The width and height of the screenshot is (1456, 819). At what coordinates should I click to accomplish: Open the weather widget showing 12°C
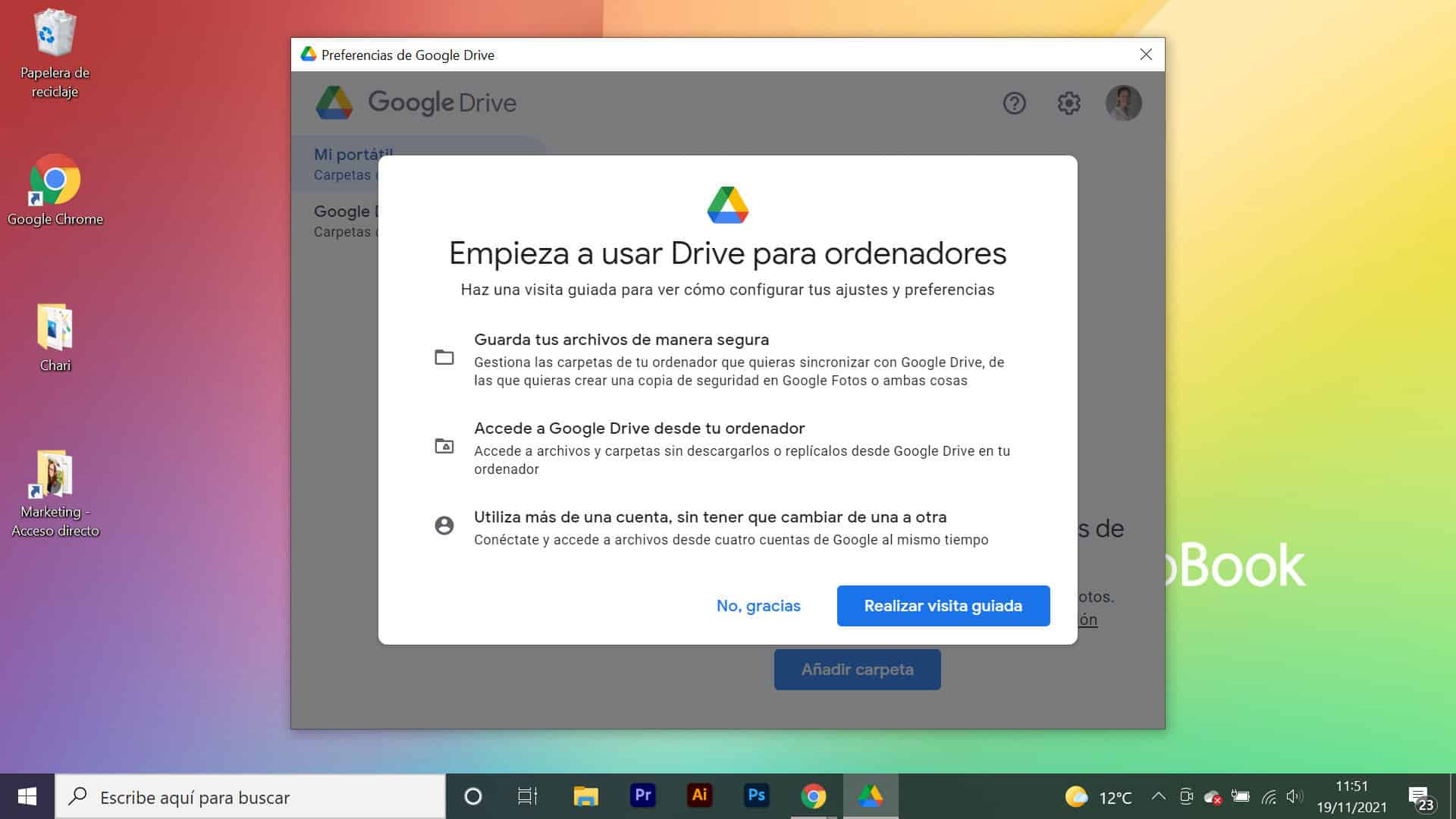[1098, 797]
